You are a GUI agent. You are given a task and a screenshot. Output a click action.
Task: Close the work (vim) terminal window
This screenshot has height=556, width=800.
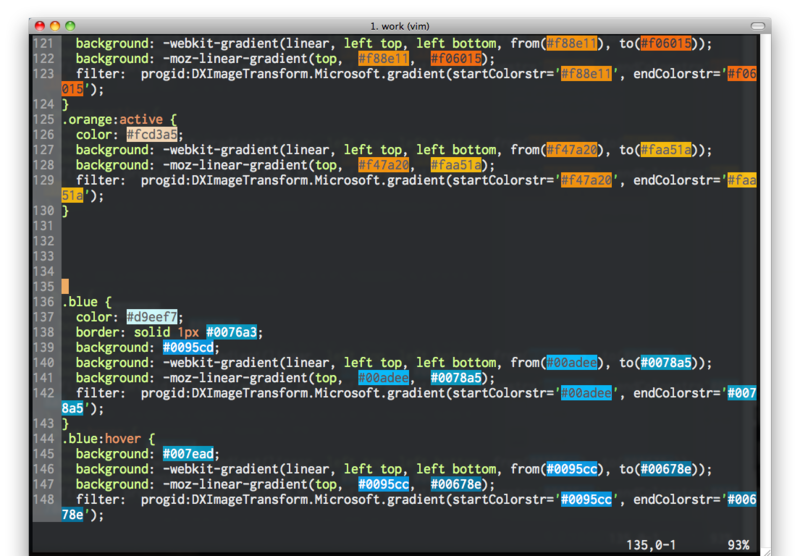(x=40, y=26)
